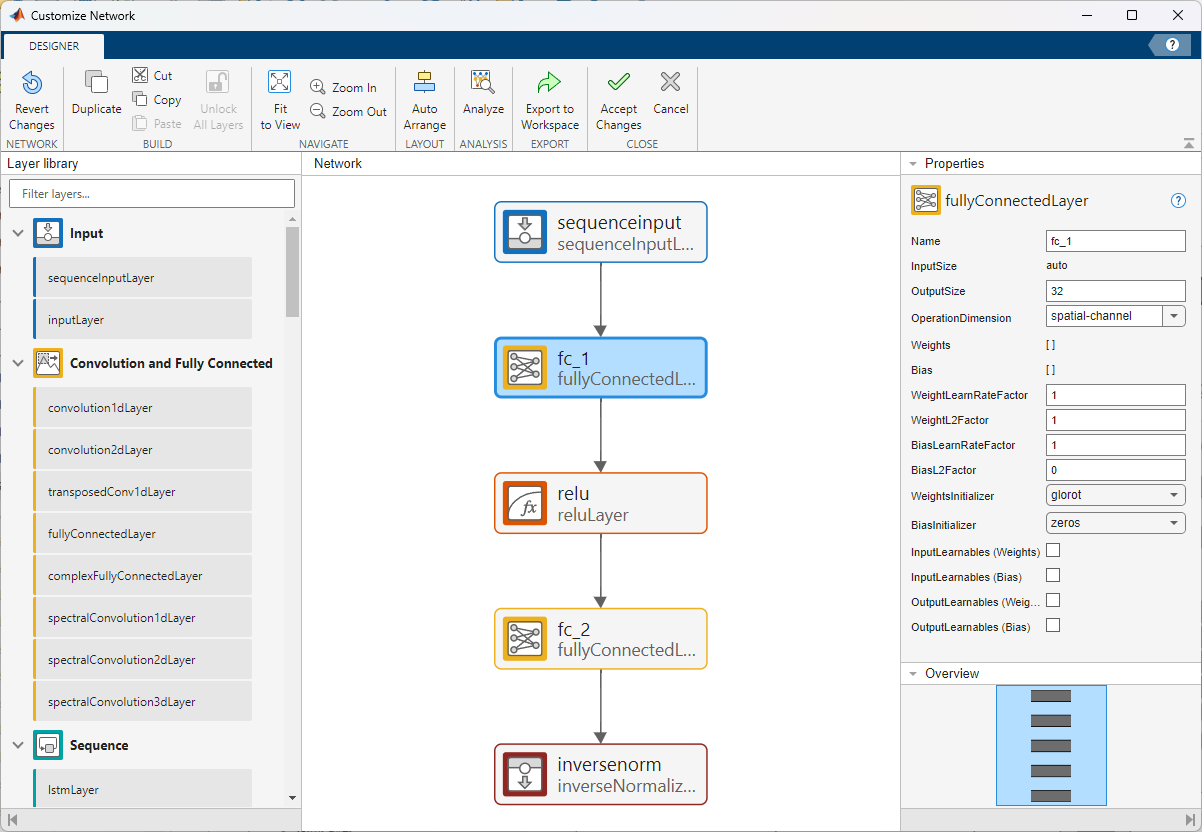Screen dimensions: 1202x832
Task: Enable InputLearnables (Bias) checkbox
Action: coord(1053,575)
